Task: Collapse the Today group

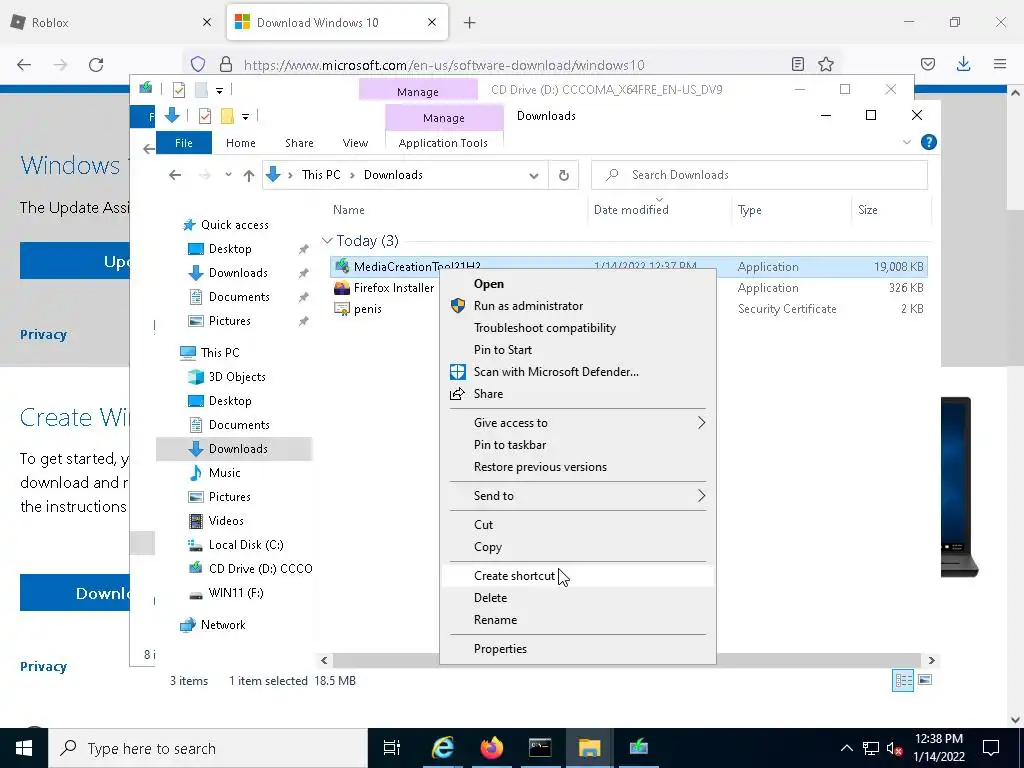Action: pos(327,241)
